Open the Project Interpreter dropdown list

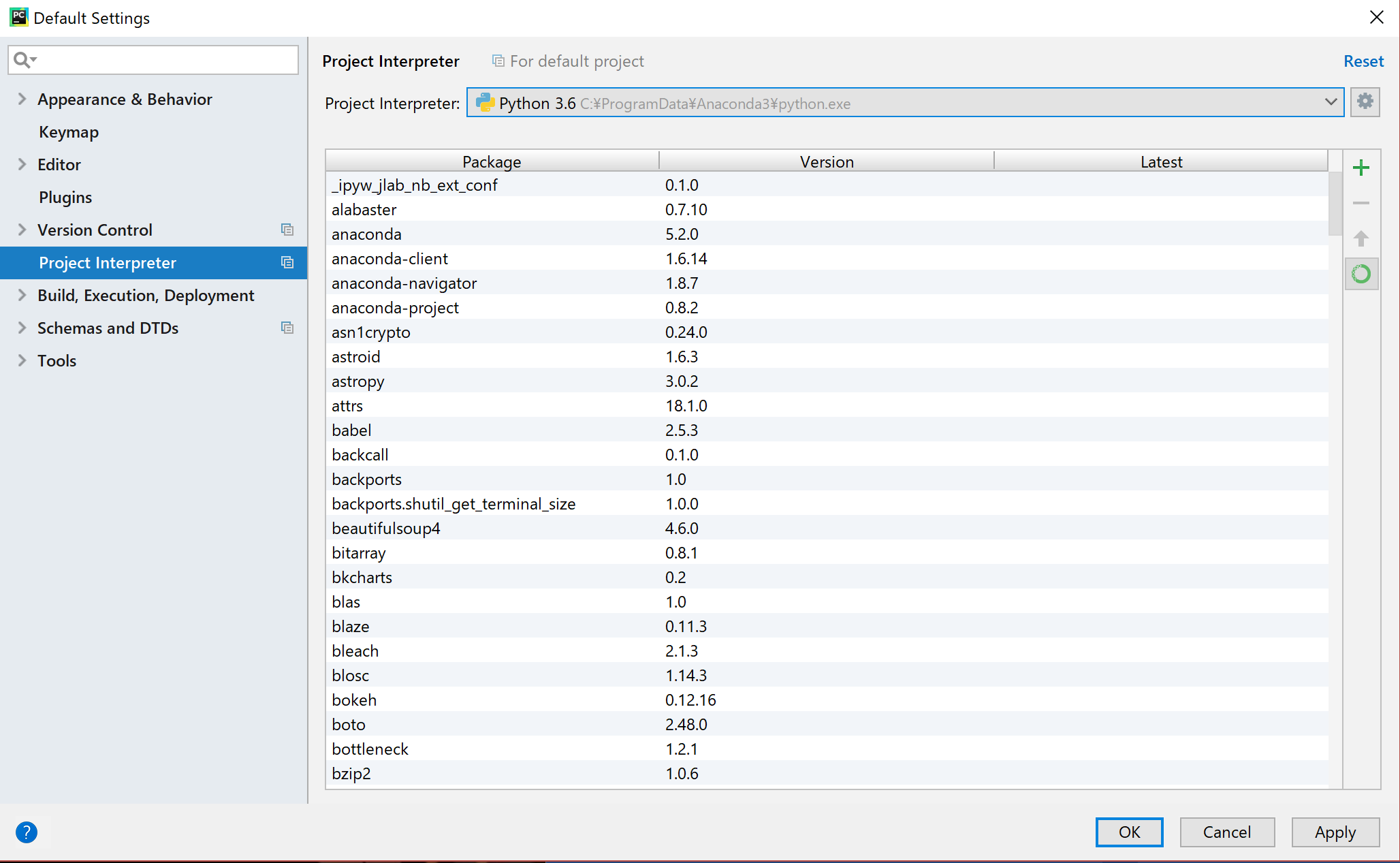click(x=1331, y=102)
